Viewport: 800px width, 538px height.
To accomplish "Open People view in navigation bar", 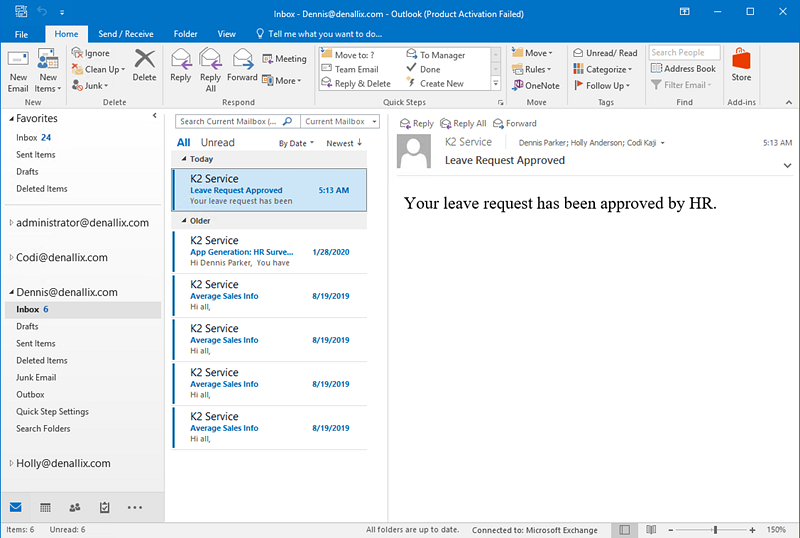I will coord(75,507).
